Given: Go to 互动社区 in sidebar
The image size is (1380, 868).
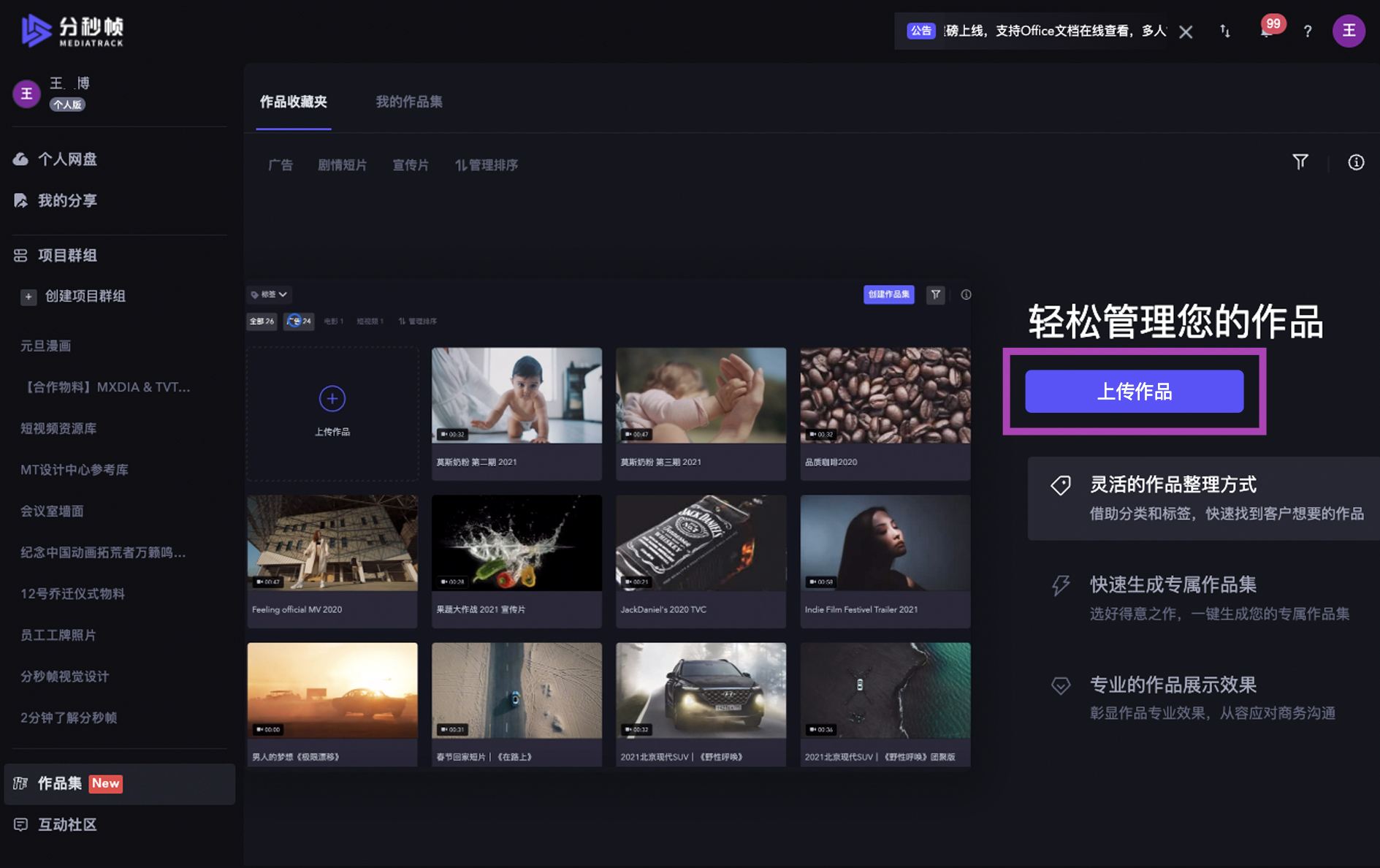Looking at the screenshot, I should click(67, 825).
